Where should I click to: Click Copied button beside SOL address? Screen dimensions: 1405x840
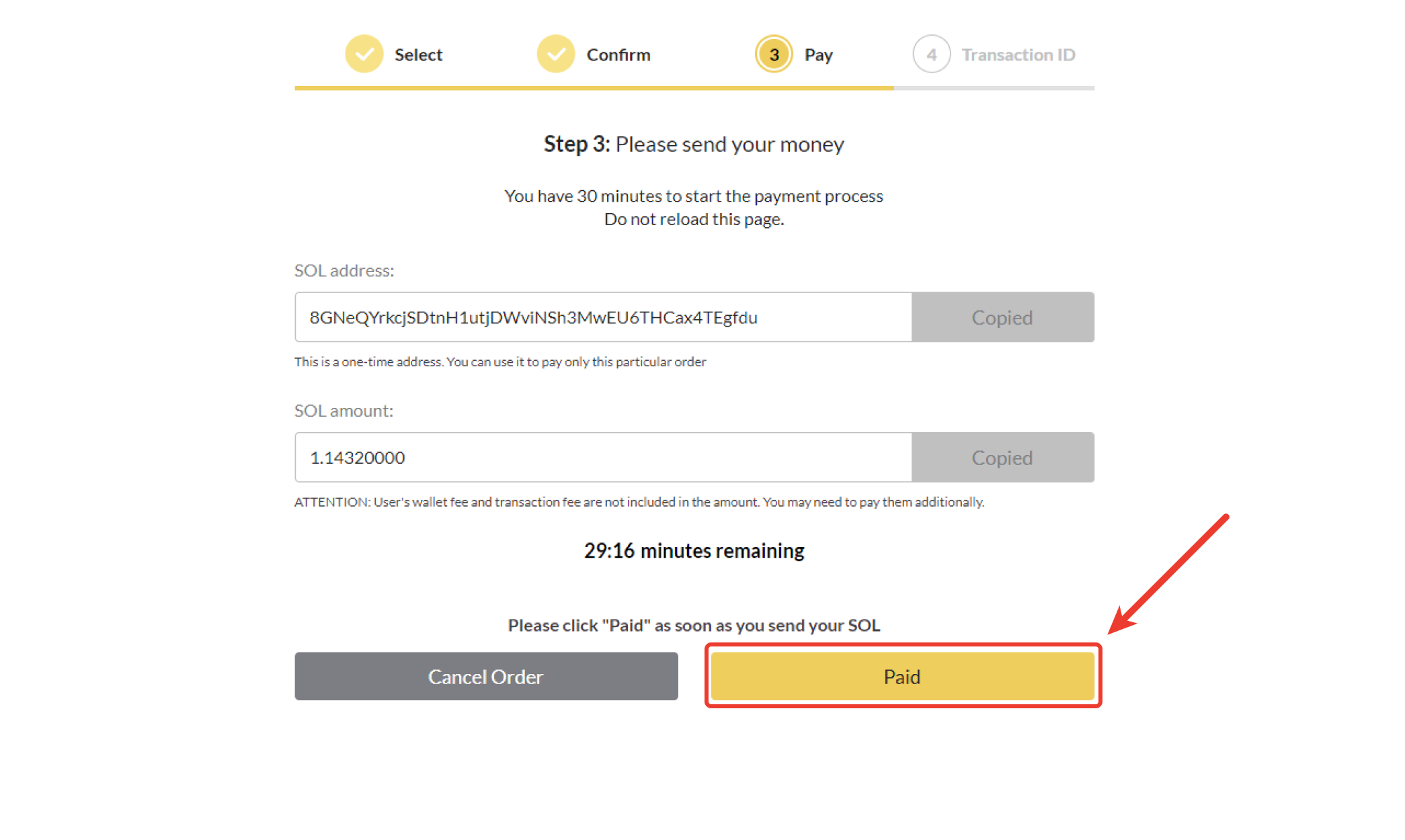(1002, 317)
